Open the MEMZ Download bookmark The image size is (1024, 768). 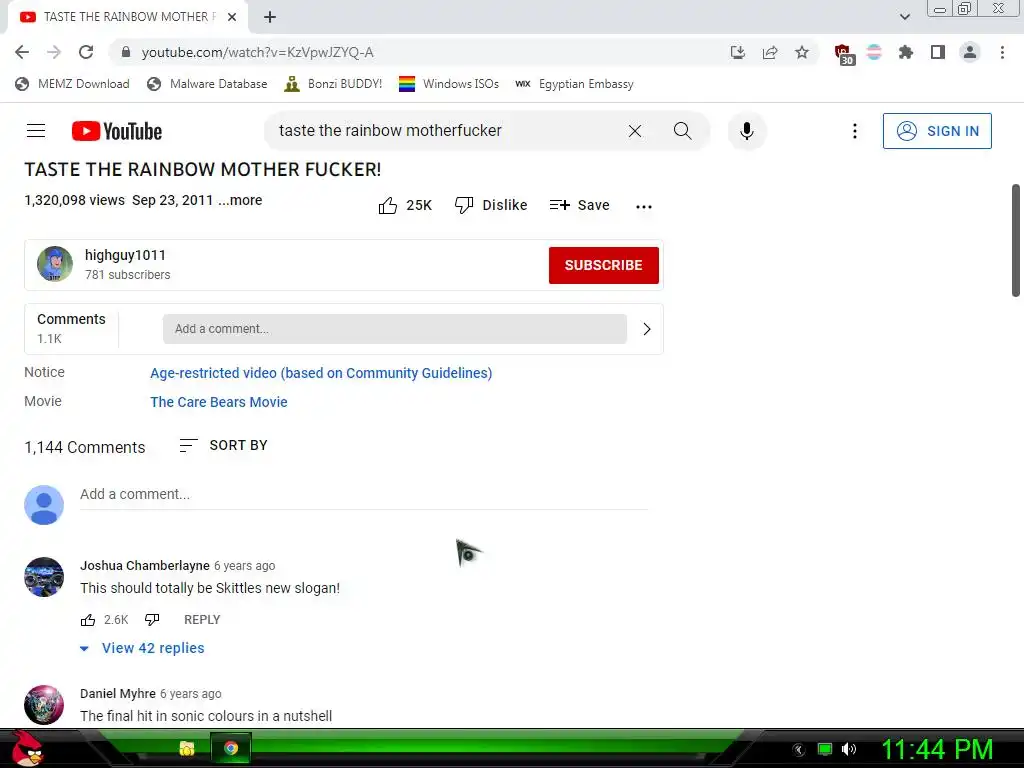pyautogui.click(x=72, y=84)
